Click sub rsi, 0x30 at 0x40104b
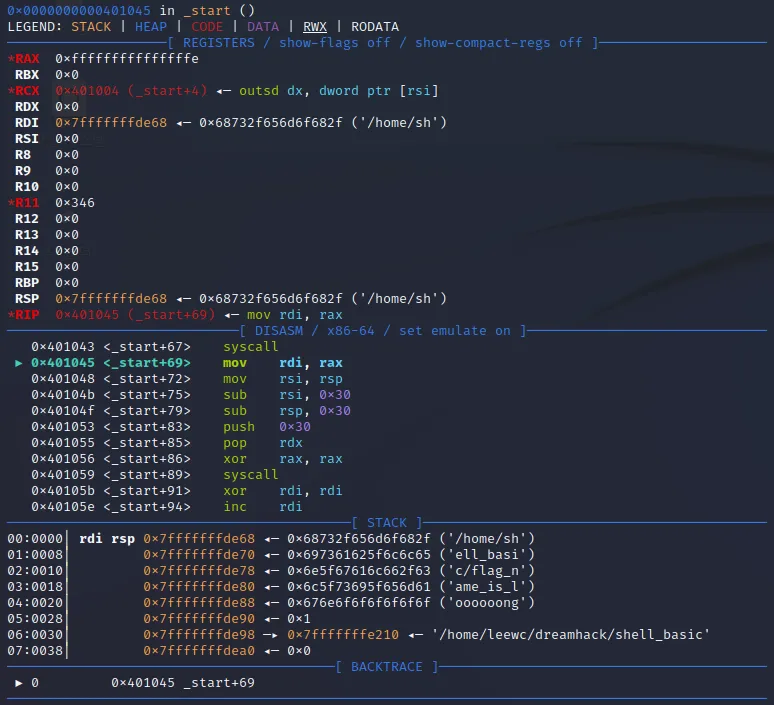Viewport: 774px width, 705px height. pyautogui.click(x=191, y=394)
